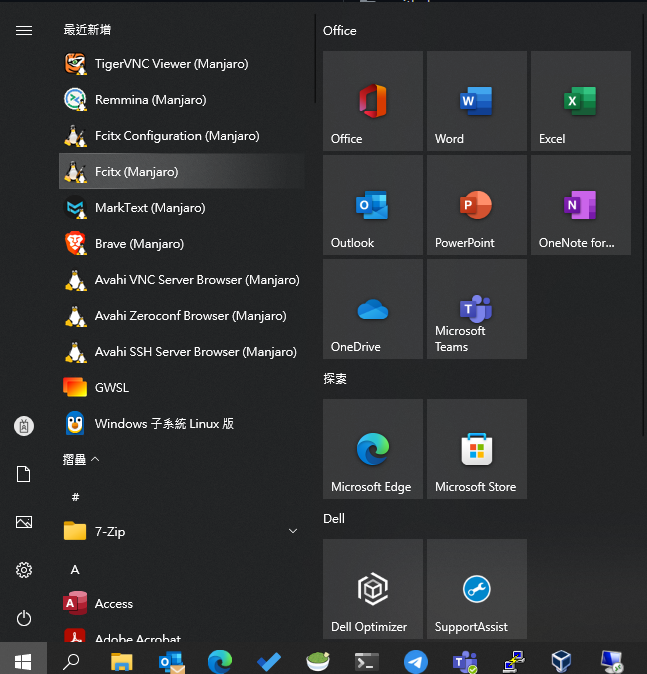Open Microsoft Store tile
Screen dimensions: 647x674
tap(477, 449)
